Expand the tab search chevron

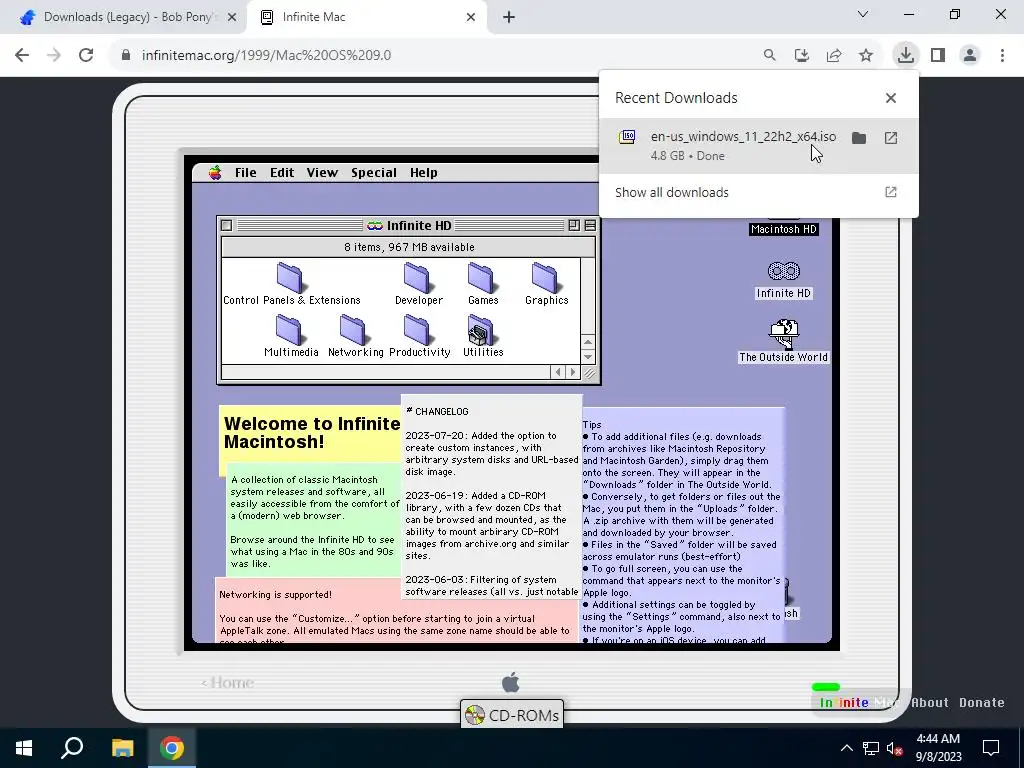863,14
